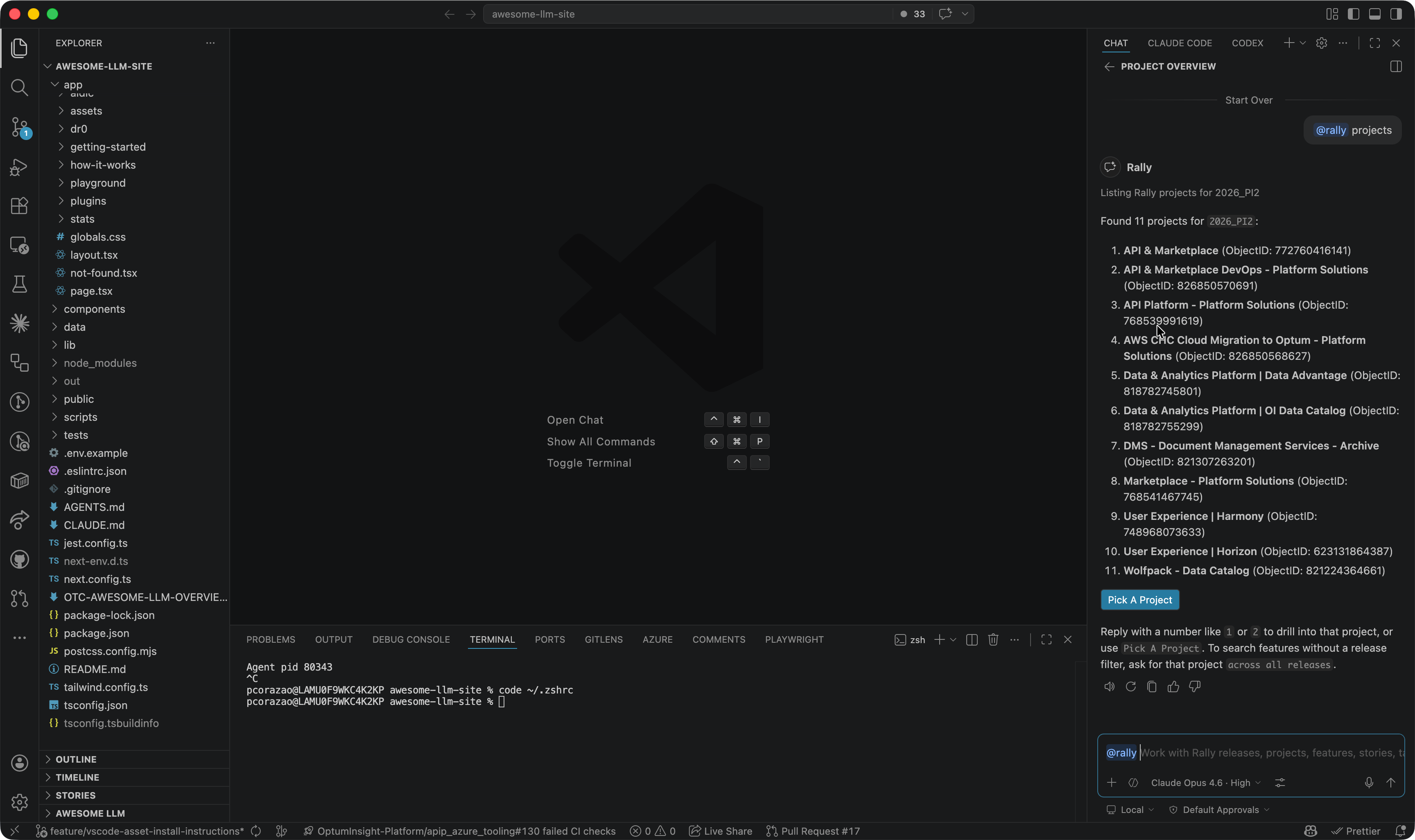Click Prettier in the status bar
The width and height of the screenshot is (1415, 840).
pyautogui.click(x=1356, y=831)
